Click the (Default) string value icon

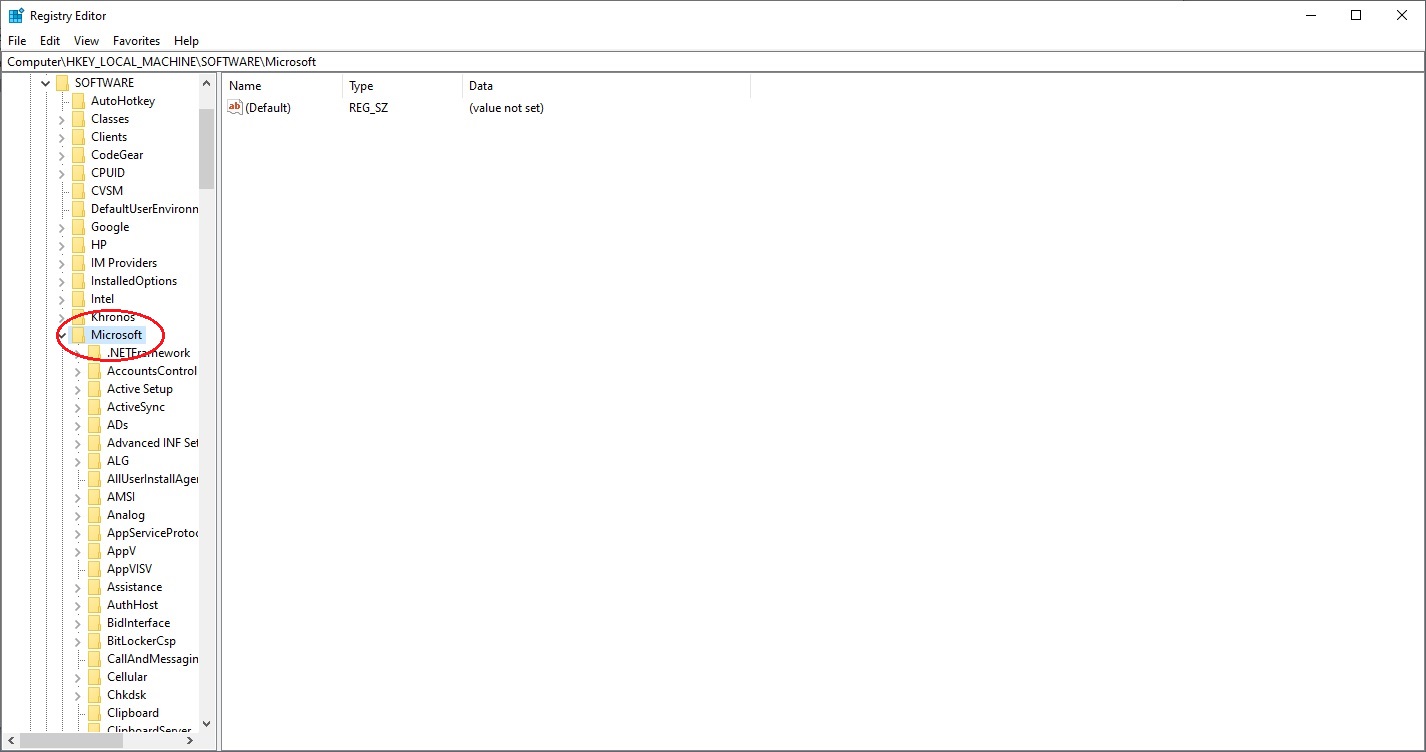(235, 107)
